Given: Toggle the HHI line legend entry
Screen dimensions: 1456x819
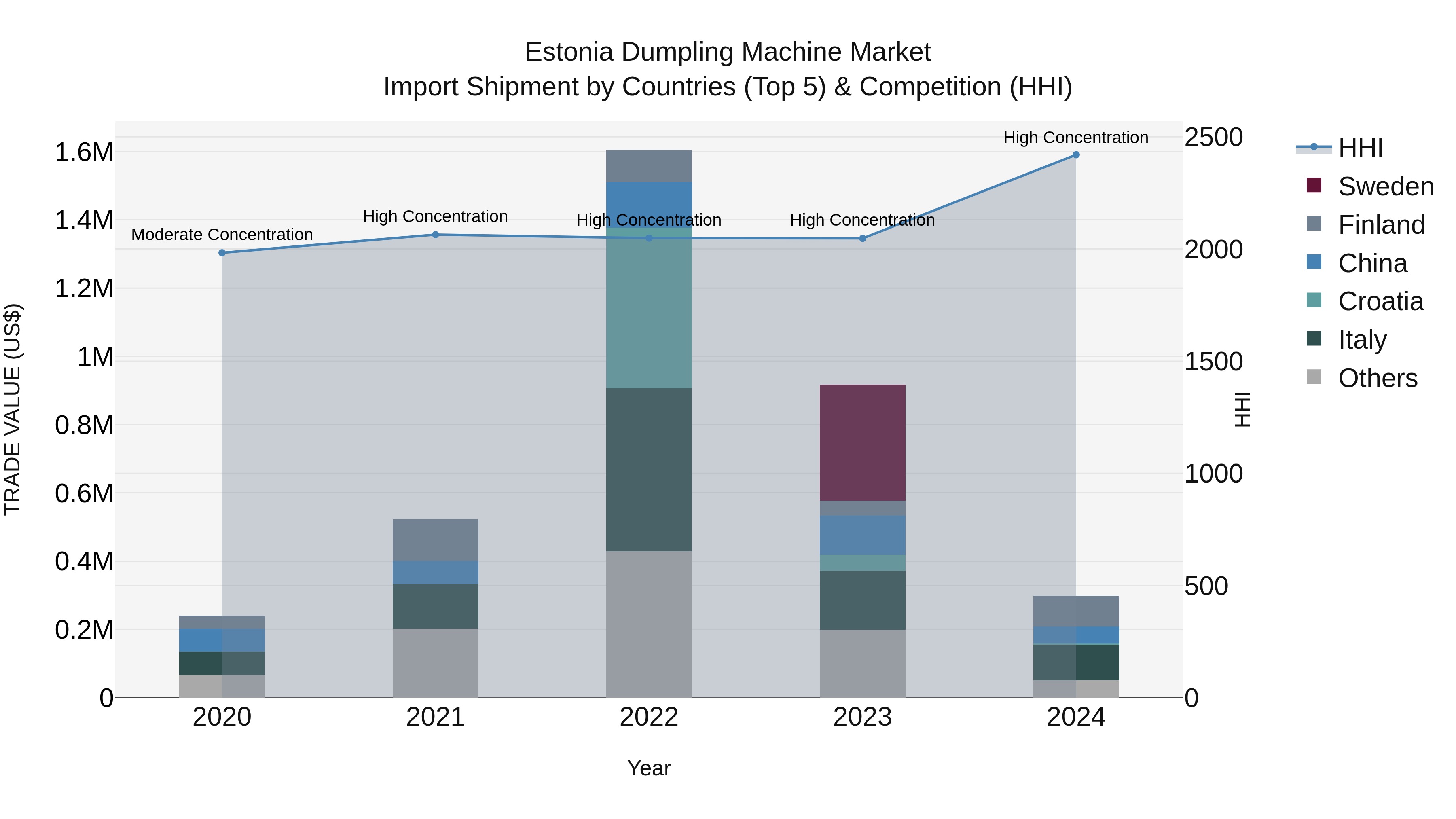Looking at the screenshot, I should [1340, 148].
